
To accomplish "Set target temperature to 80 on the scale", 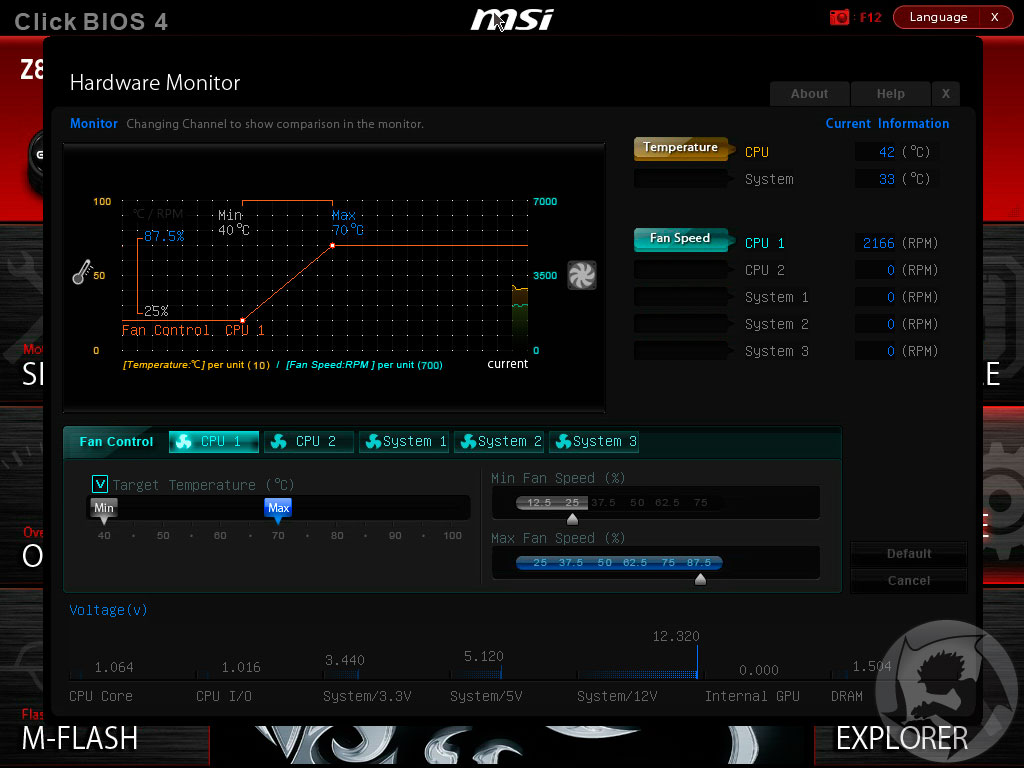I will coord(337,536).
